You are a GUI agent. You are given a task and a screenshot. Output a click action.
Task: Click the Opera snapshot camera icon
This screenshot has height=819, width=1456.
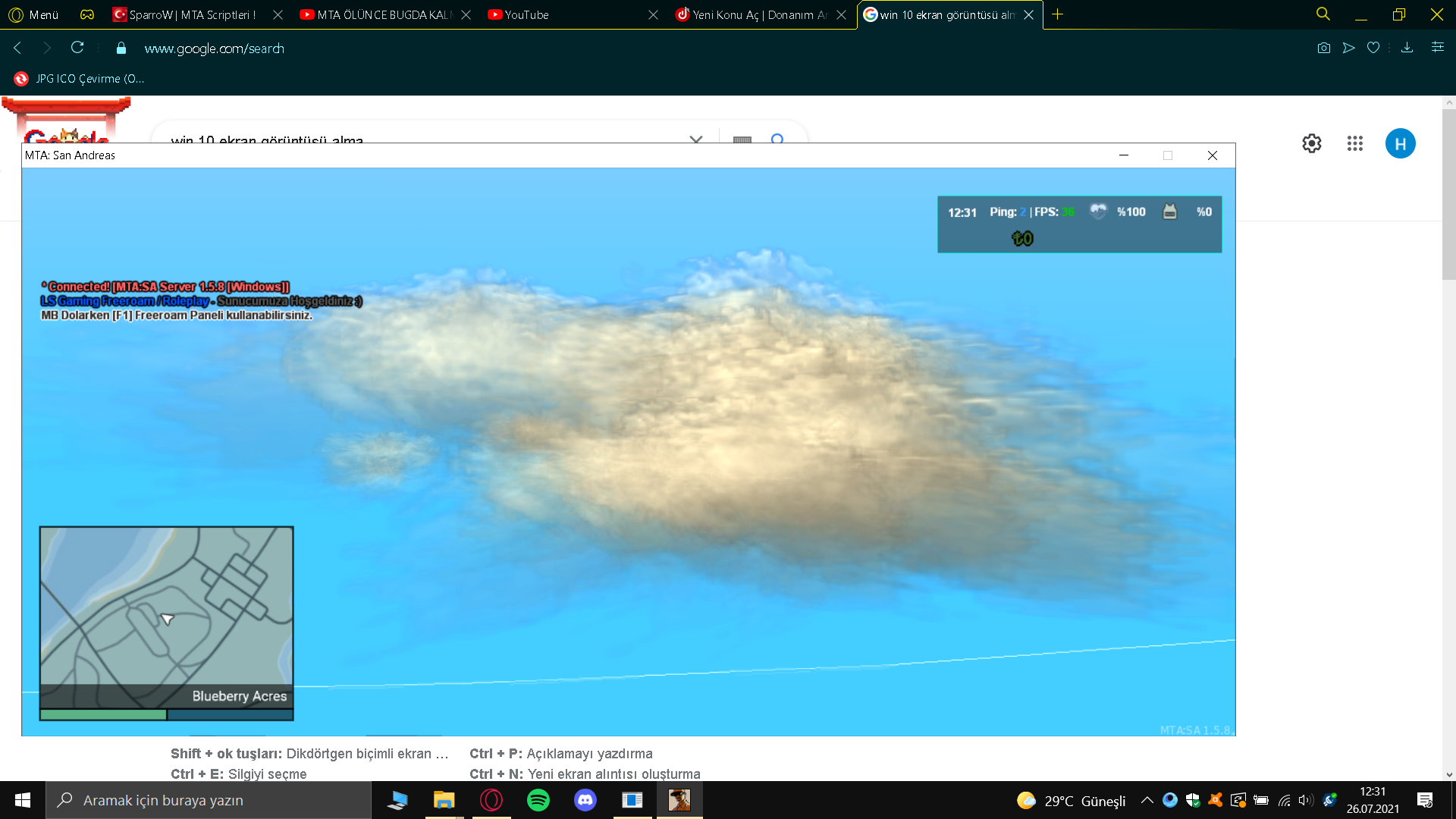click(x=1324, y=48)
